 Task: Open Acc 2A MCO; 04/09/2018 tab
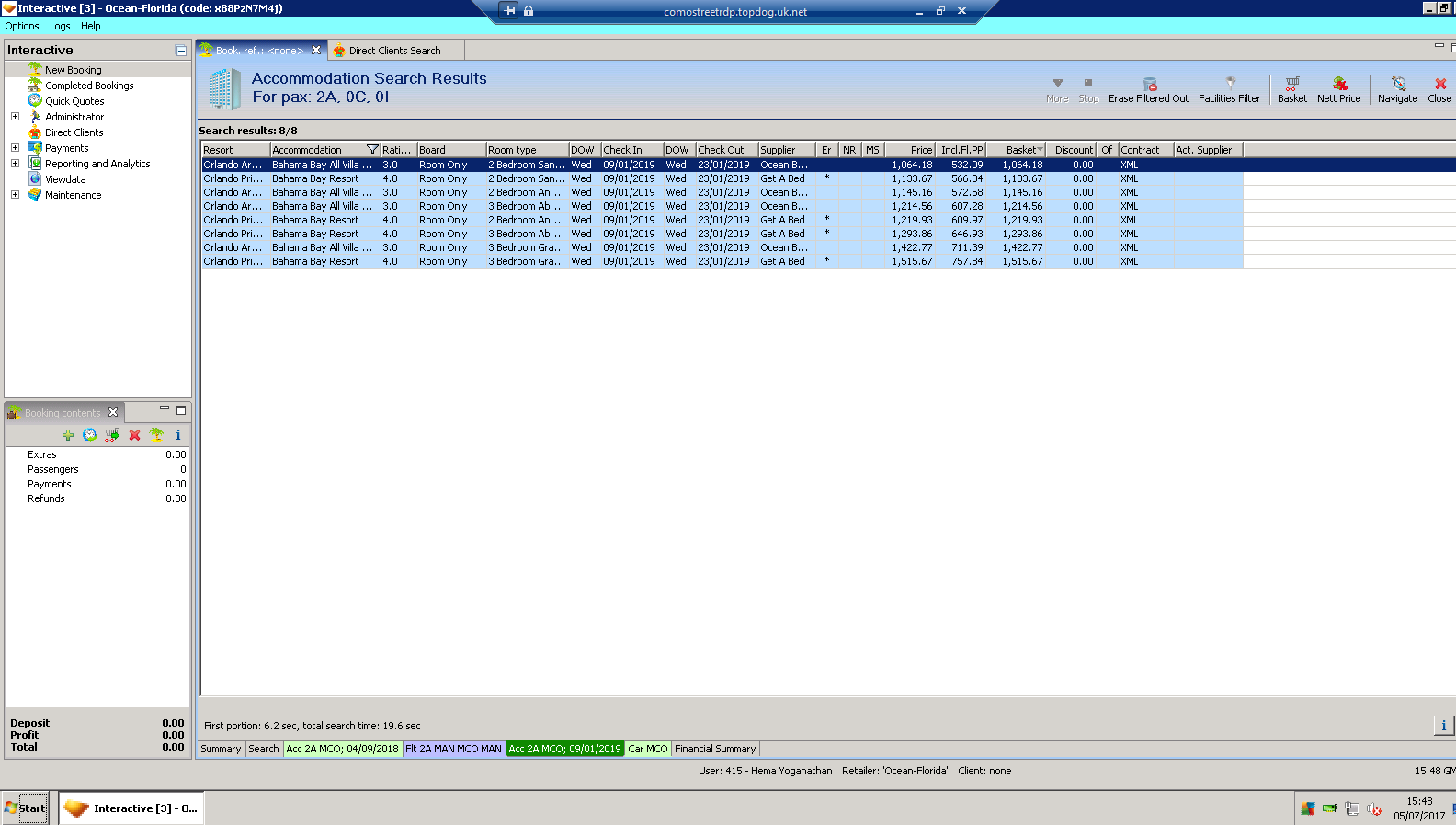click(342, 749)
